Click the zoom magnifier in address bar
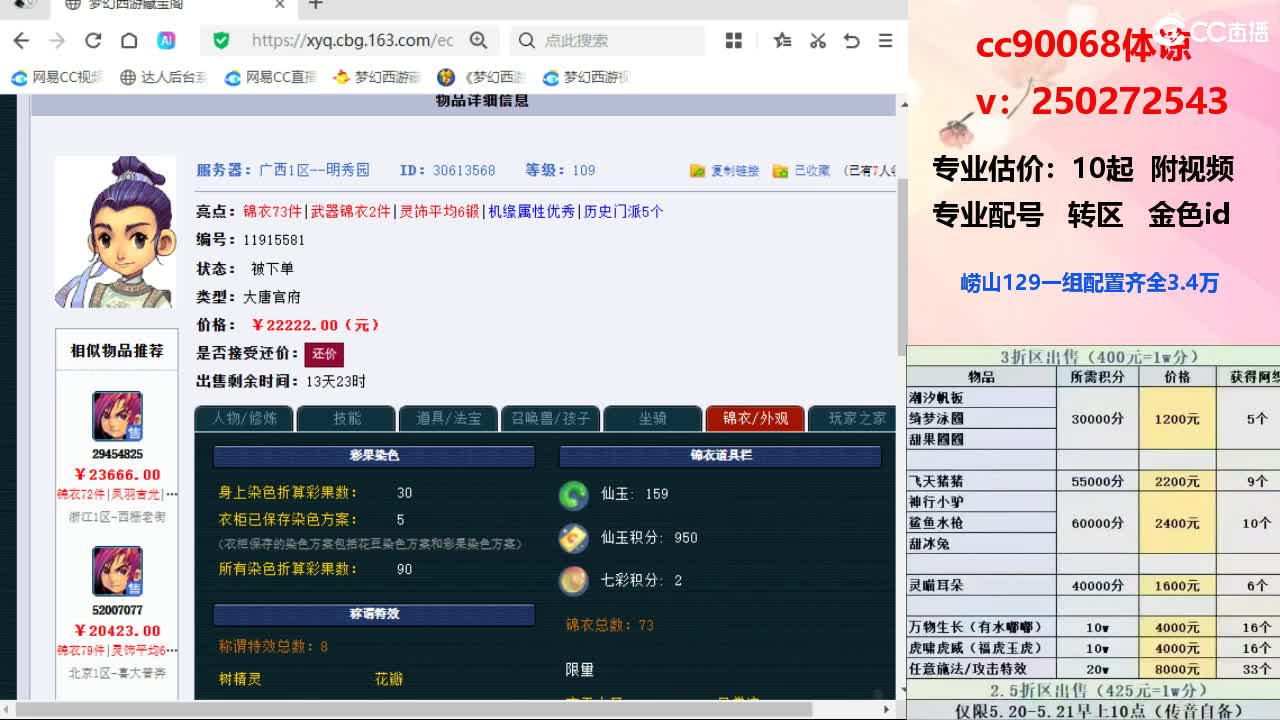The height and width of the screenshot is (720, 1280). pyautogui.click(x=478, y=40)
